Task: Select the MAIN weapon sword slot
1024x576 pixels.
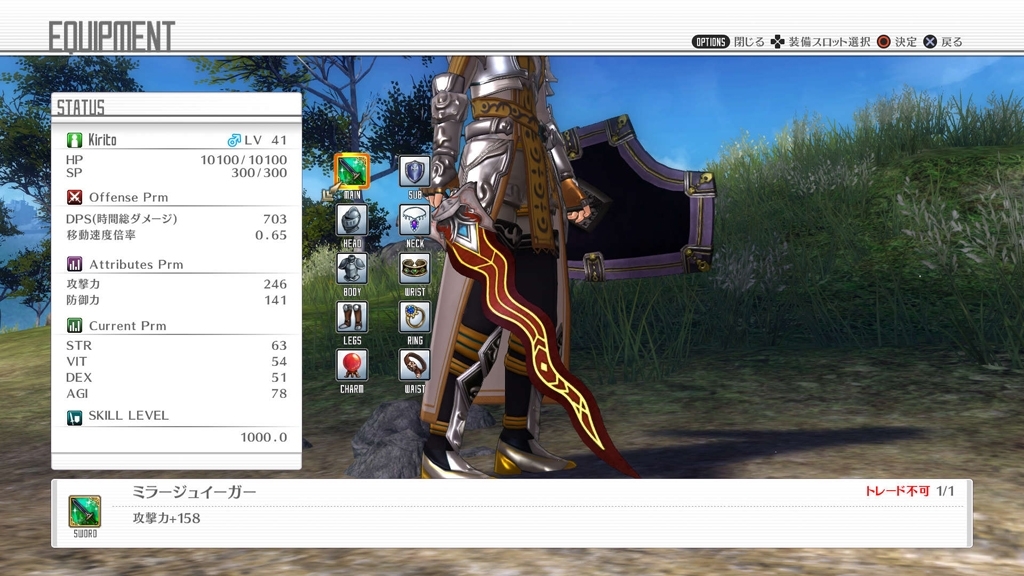Action: (x=351, y=171)
